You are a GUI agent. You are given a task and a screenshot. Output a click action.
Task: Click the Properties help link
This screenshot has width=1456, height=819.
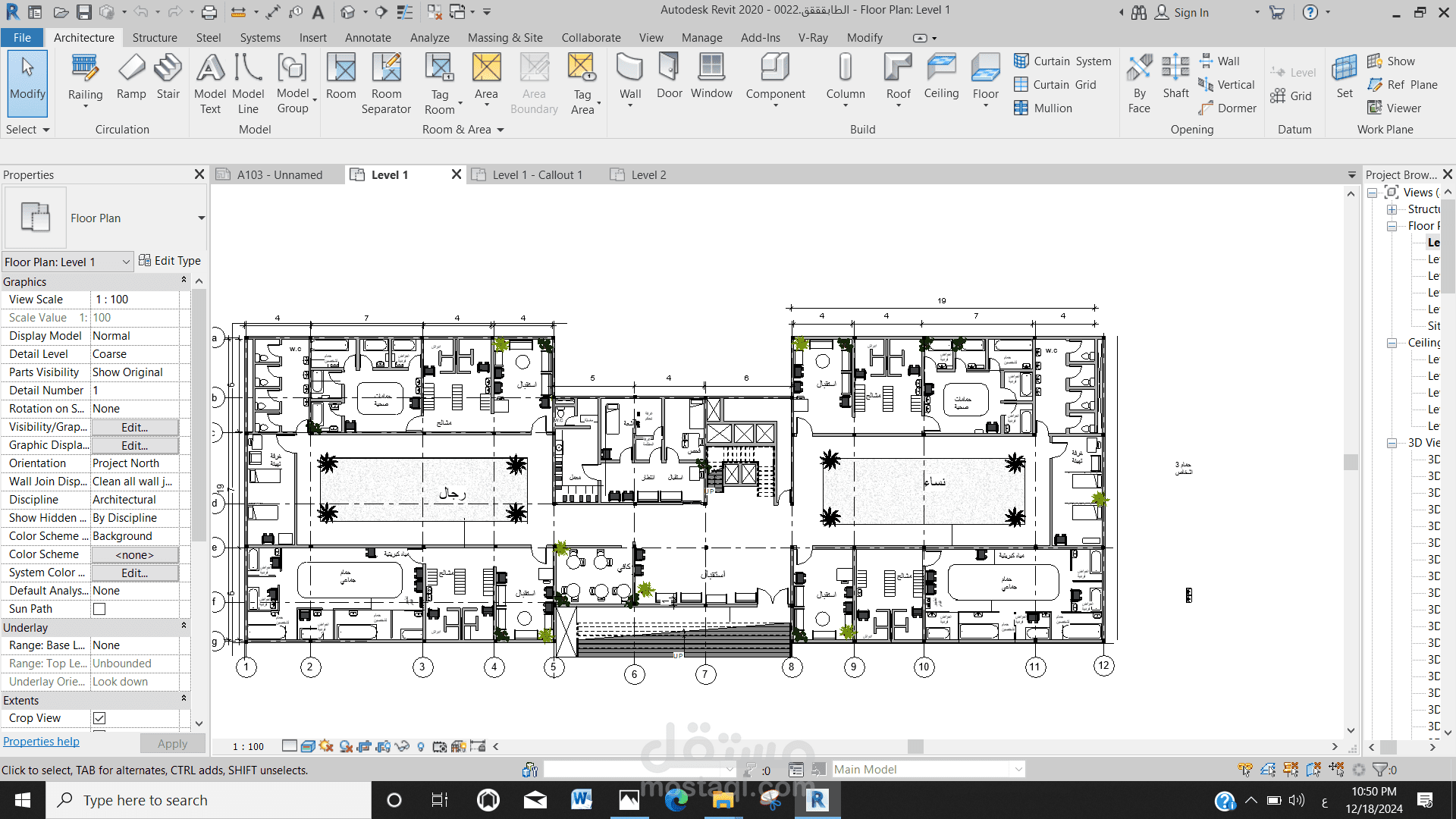[x=41, y=742]
